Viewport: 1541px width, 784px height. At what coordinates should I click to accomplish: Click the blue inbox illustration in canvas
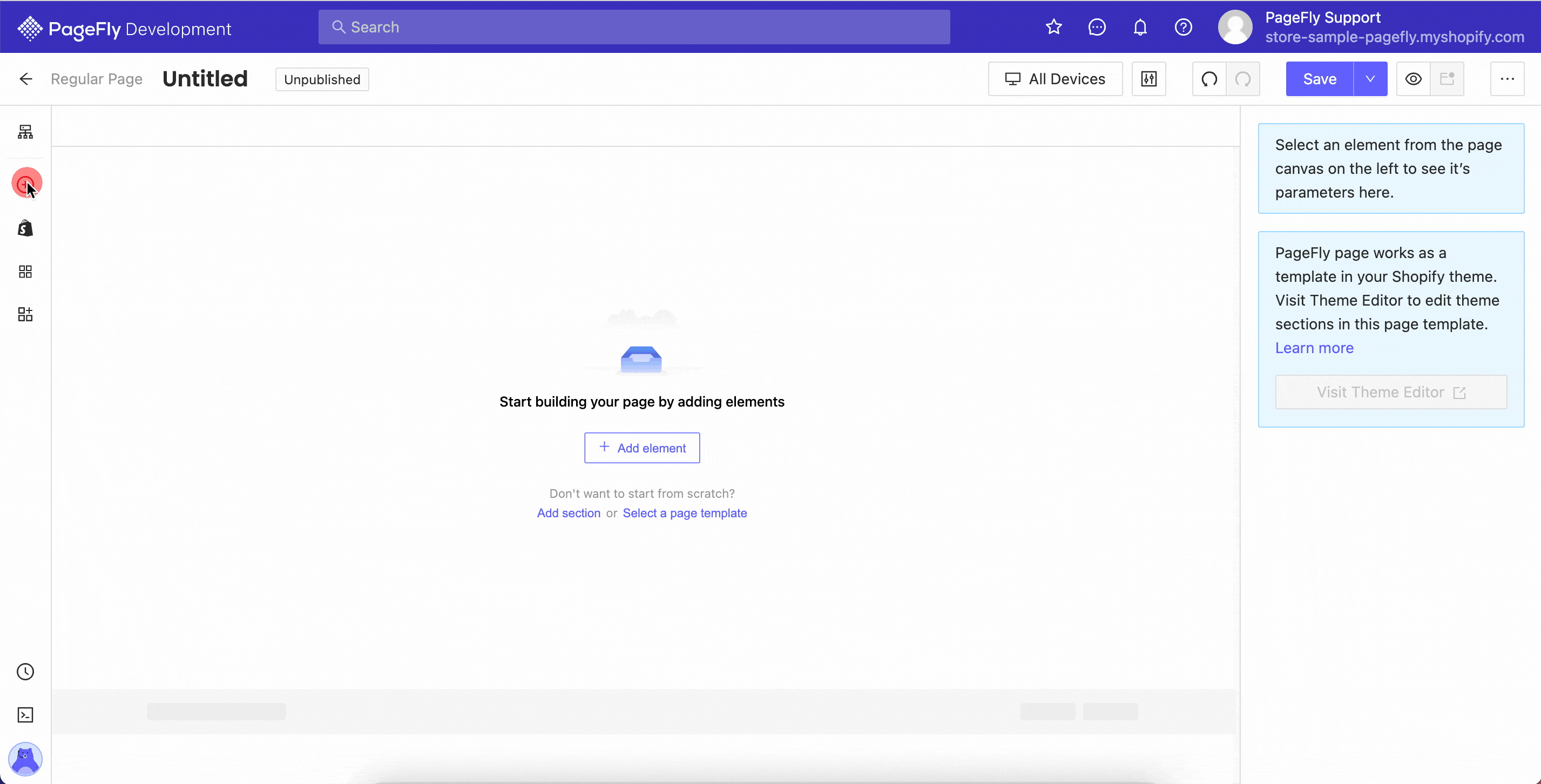[641, 359]
